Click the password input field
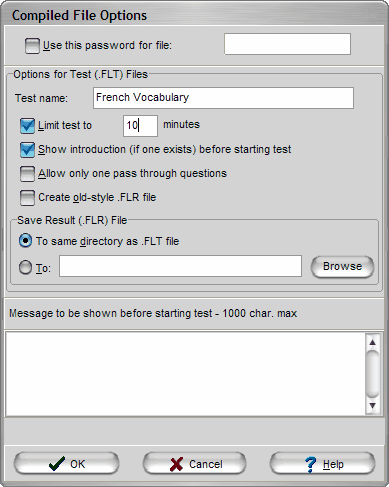The width and height of the screenshot is (389, 487). pos(287,44)
